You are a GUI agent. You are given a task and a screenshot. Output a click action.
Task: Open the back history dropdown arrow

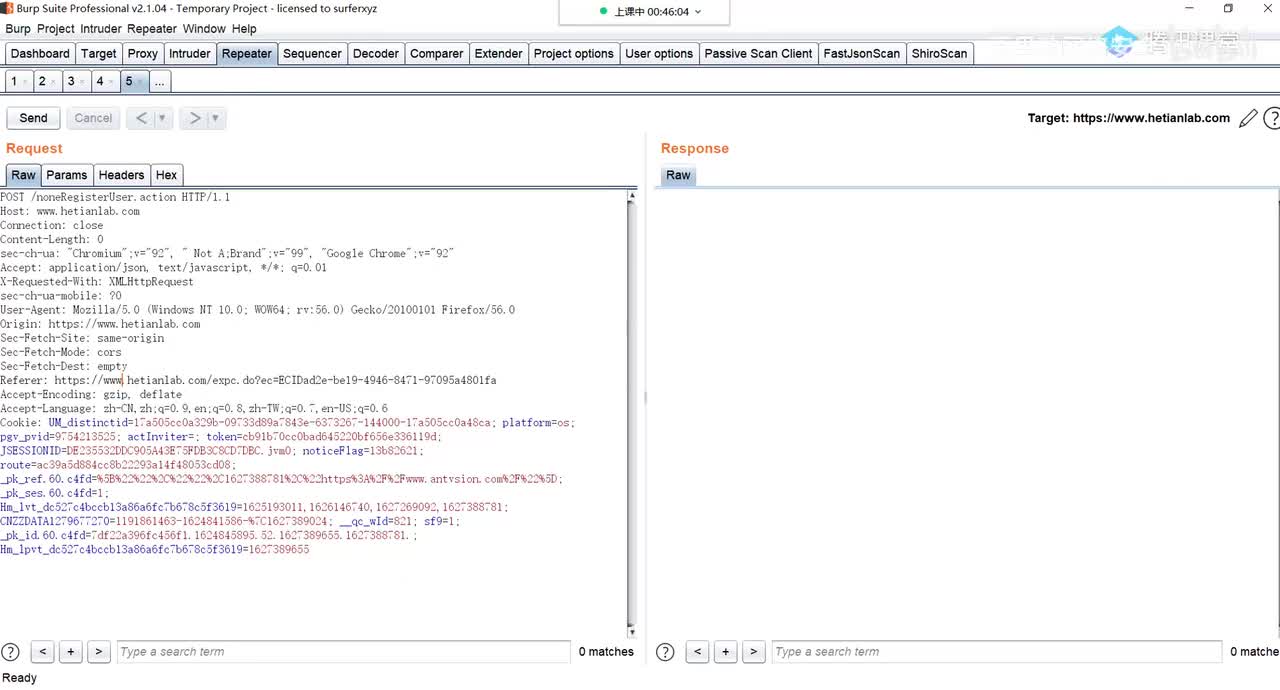click(162, 118)
